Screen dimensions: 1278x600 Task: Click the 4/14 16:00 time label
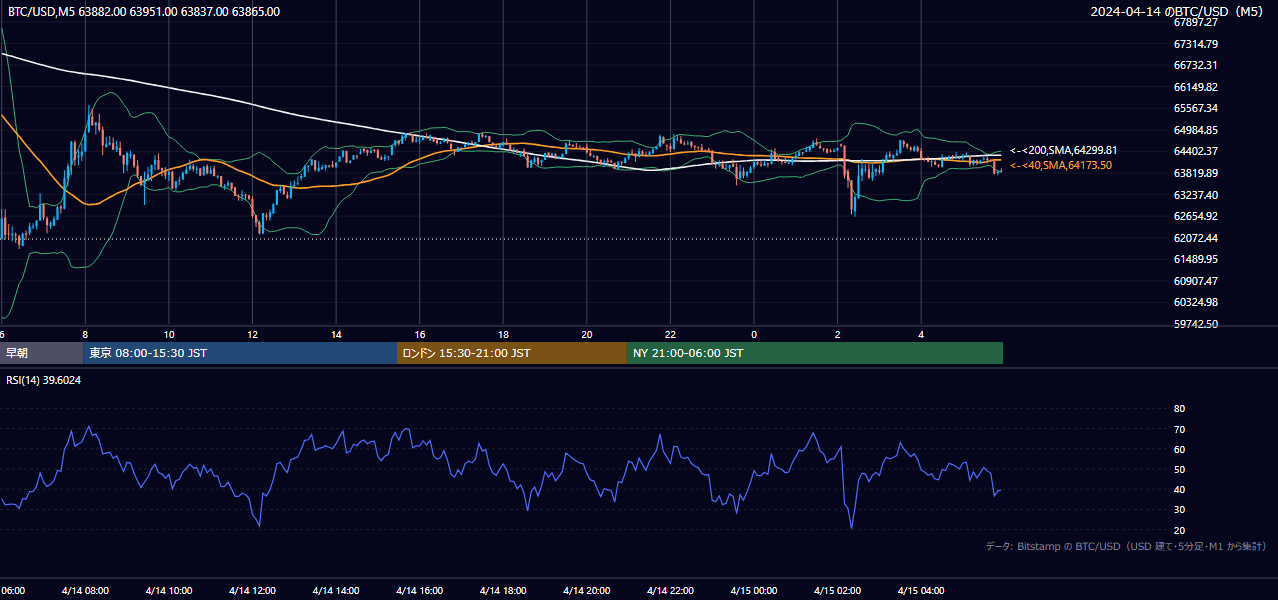point(420,591)
